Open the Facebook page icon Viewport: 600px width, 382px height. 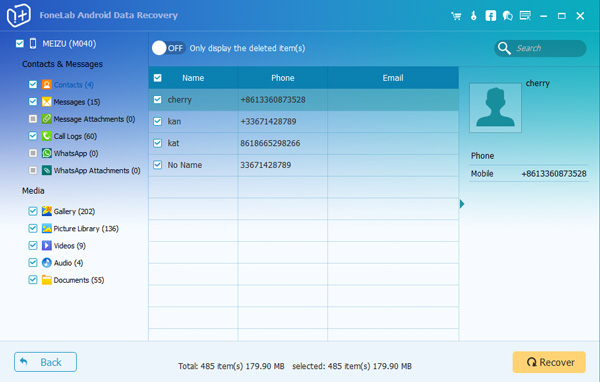(x=491, y=16)
